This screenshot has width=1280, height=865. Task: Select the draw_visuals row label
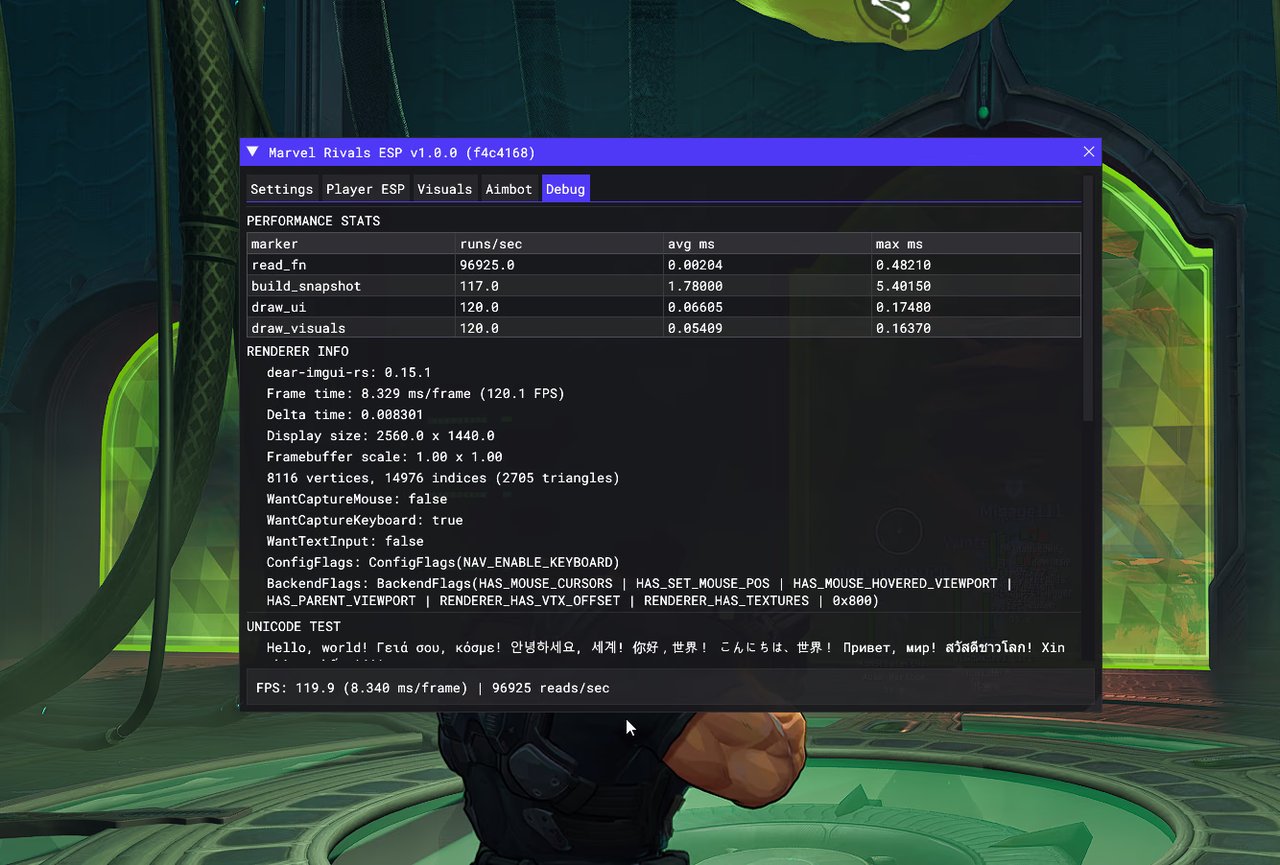(x=298, y=328)
